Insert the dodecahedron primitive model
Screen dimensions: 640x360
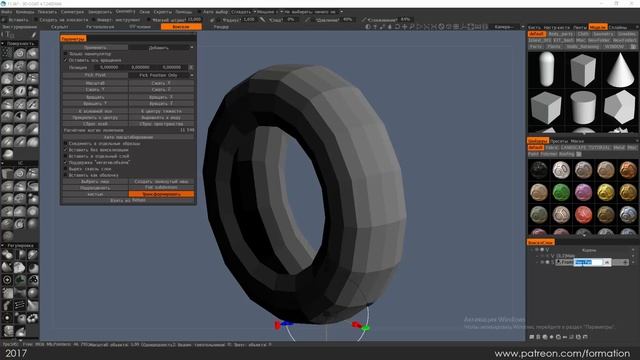click(x=619, y=107)
